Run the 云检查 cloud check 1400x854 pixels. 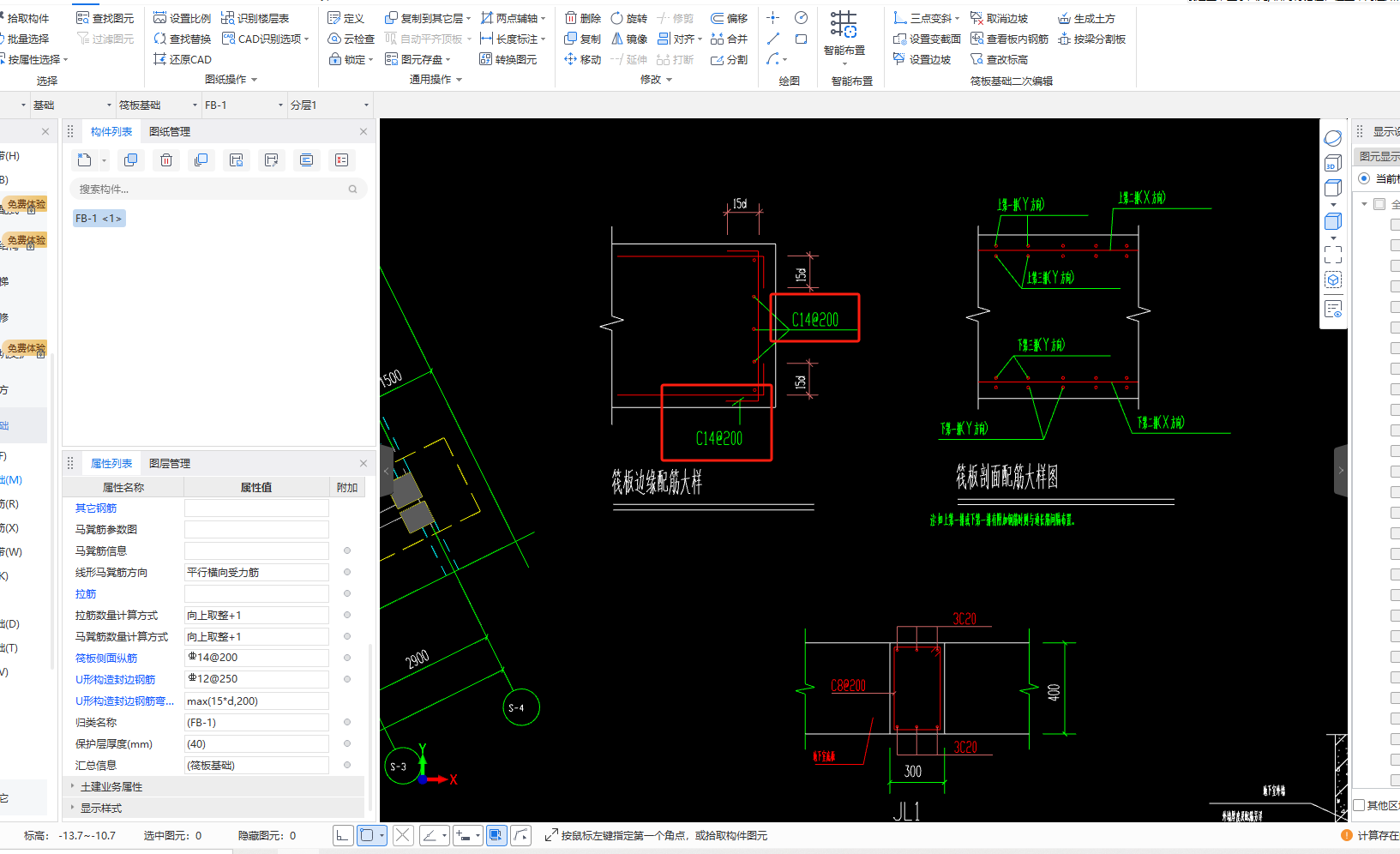pyautogui.click(x=351, y=39)
